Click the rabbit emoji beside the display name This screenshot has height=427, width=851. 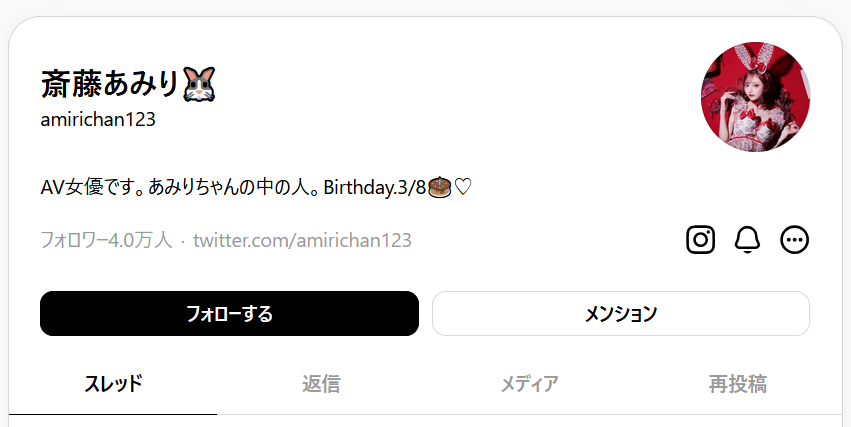point(199,84)
